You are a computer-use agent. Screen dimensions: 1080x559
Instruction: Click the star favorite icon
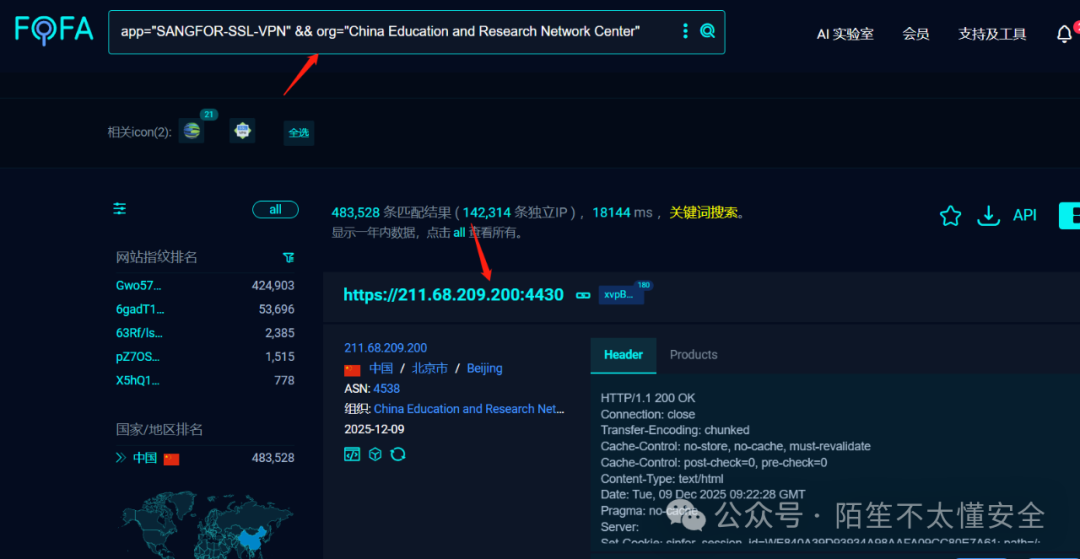(x=951, y=215)
